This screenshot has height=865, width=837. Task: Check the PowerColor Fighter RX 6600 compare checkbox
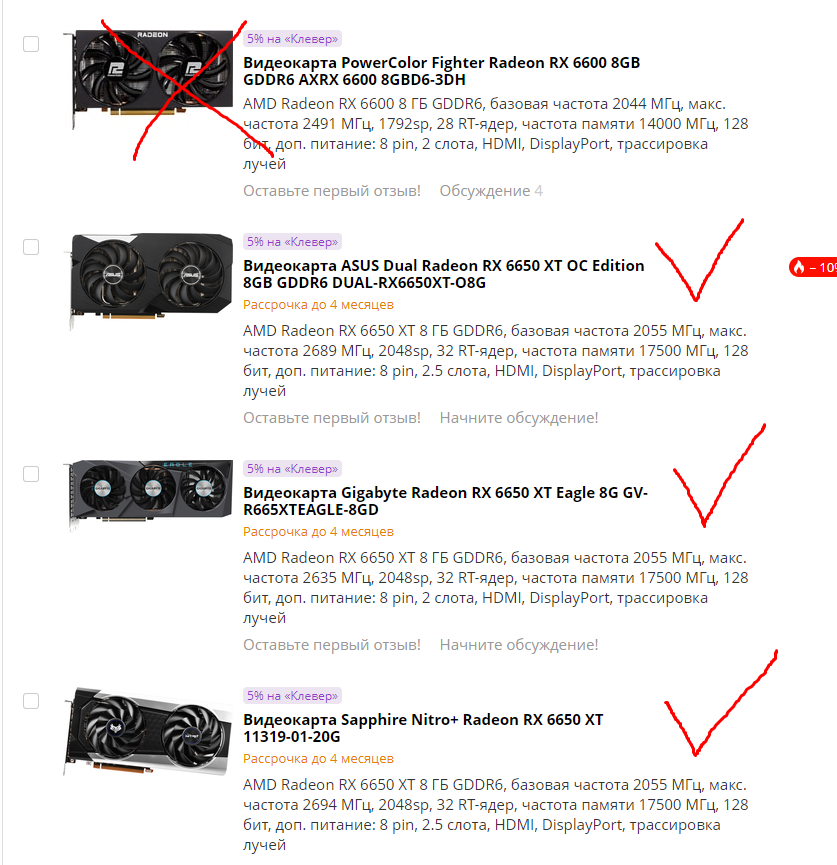pos(31,44)
